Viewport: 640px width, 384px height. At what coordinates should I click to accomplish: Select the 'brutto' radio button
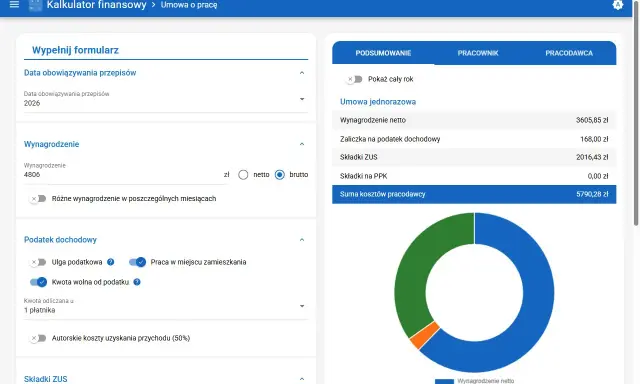(x=280, y=175)
